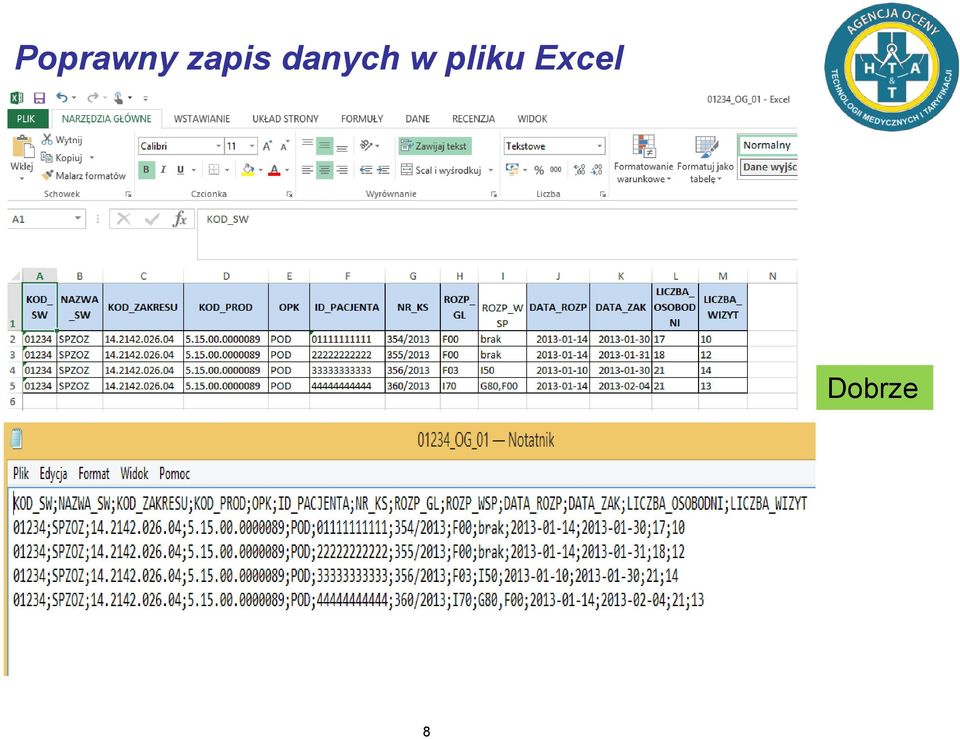Image resolution: width=960 pixels, height=739 pixels.
Task: Apply percent style format
Action: click(x=539, y=170)
